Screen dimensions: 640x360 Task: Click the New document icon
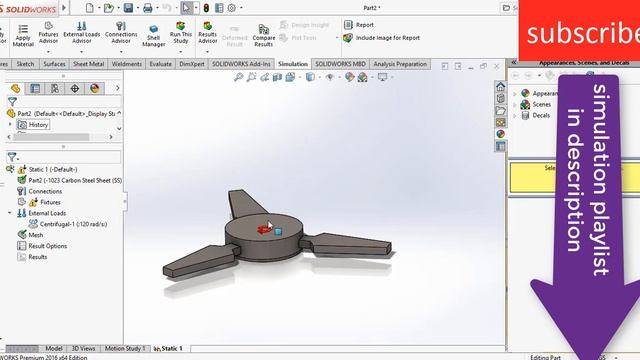(90, 8)
